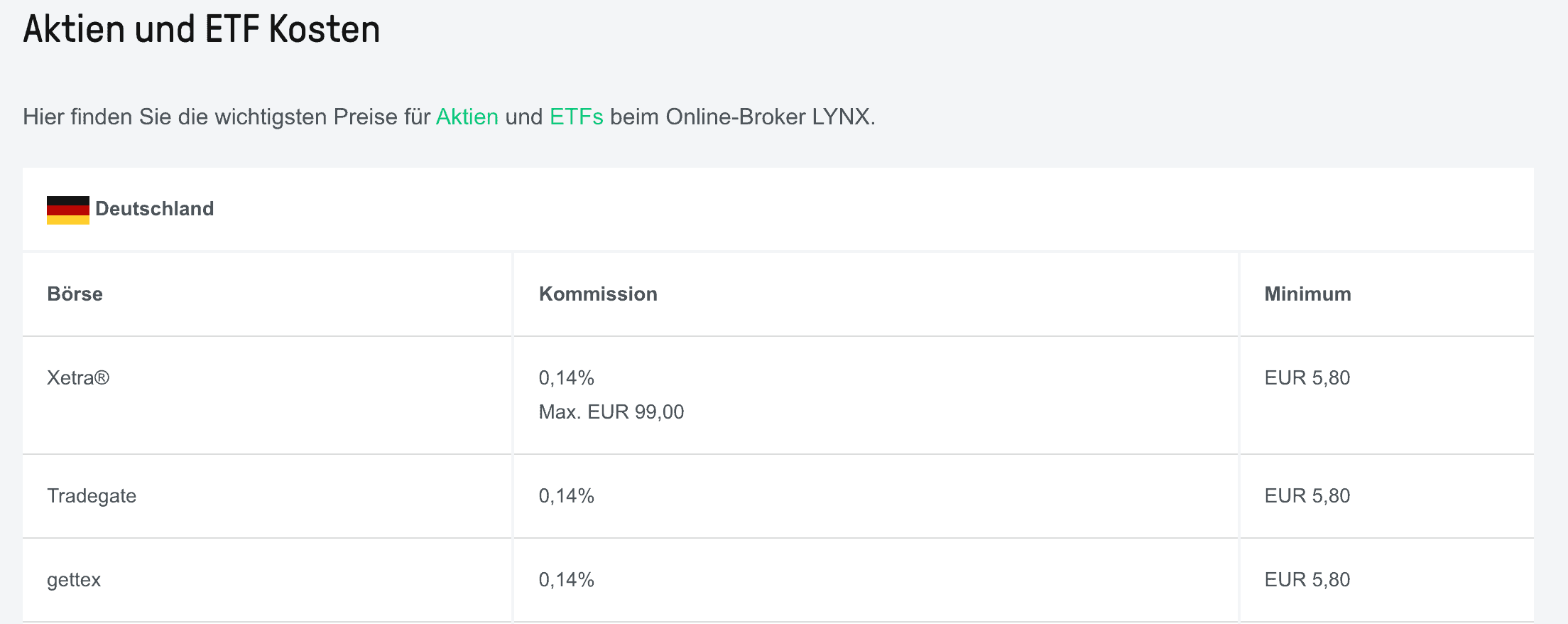Click the EUR 5,80 minimum for gettex
This screenshot has width=1568, height=624.
tap(1307, 580)
